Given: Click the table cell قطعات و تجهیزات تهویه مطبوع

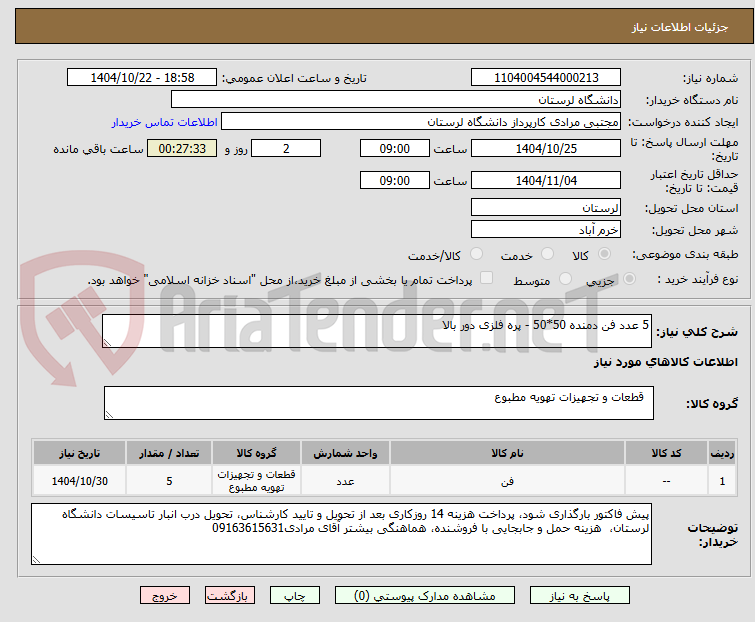Looking at the screenshot, I should point(256,481).
